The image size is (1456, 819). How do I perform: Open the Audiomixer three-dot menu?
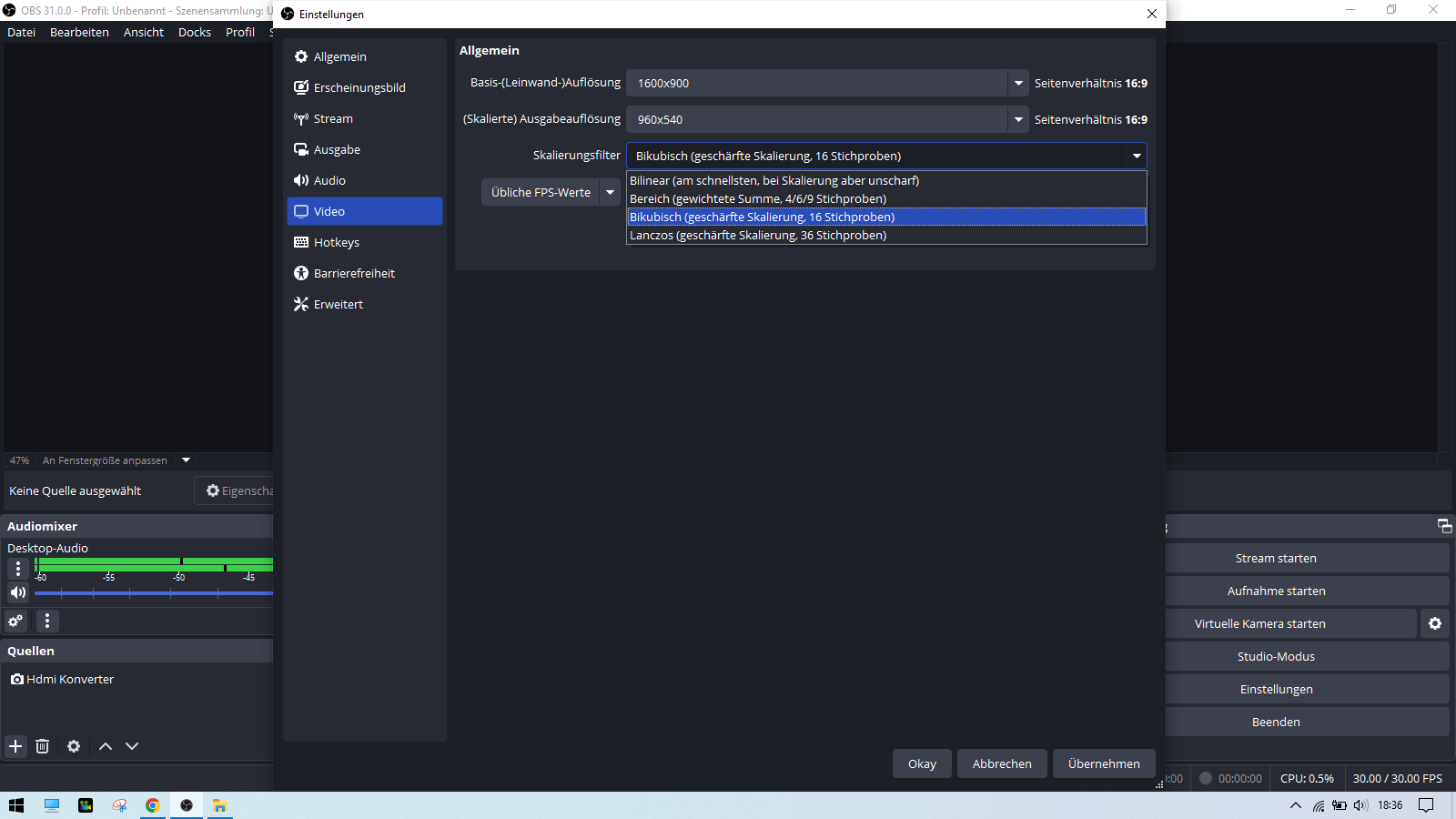[x=47, y=621]
